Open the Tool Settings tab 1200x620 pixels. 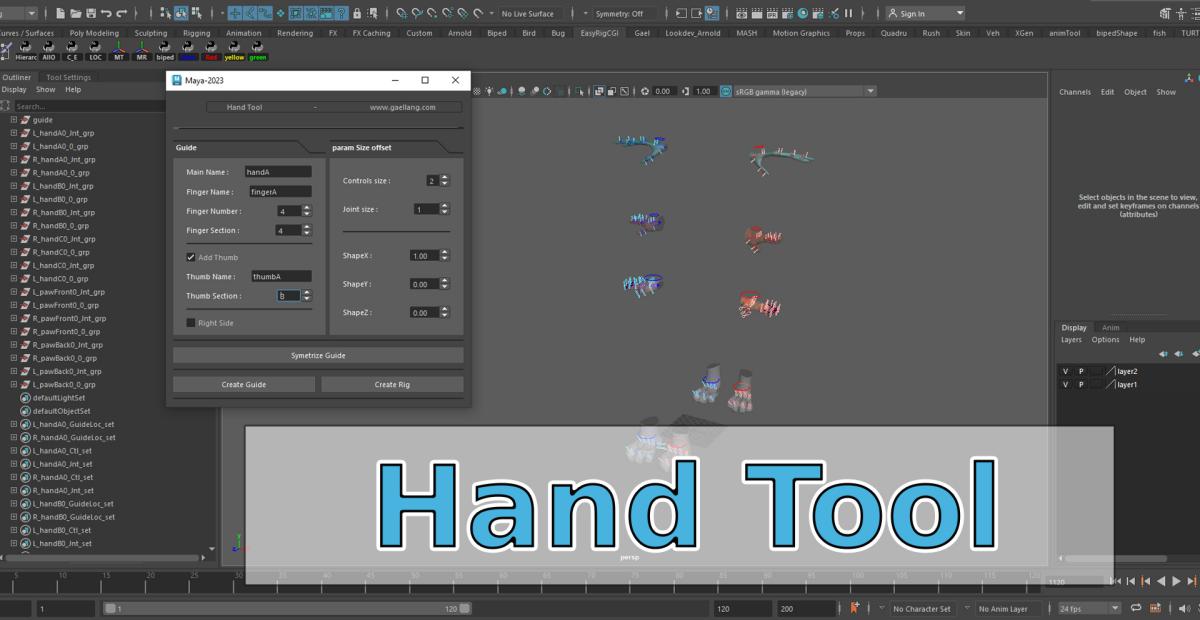point(68,77)
